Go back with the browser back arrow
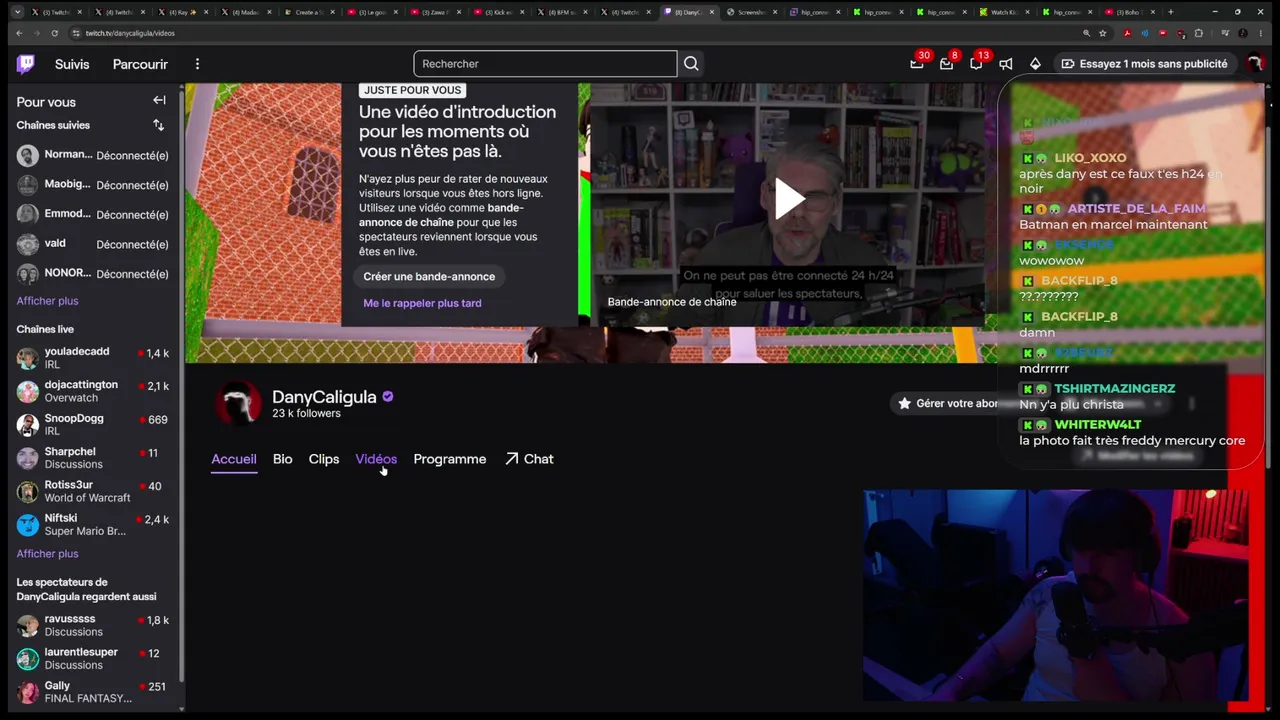The height and width of the screenshot is (720, 1280). coord(18,33)
